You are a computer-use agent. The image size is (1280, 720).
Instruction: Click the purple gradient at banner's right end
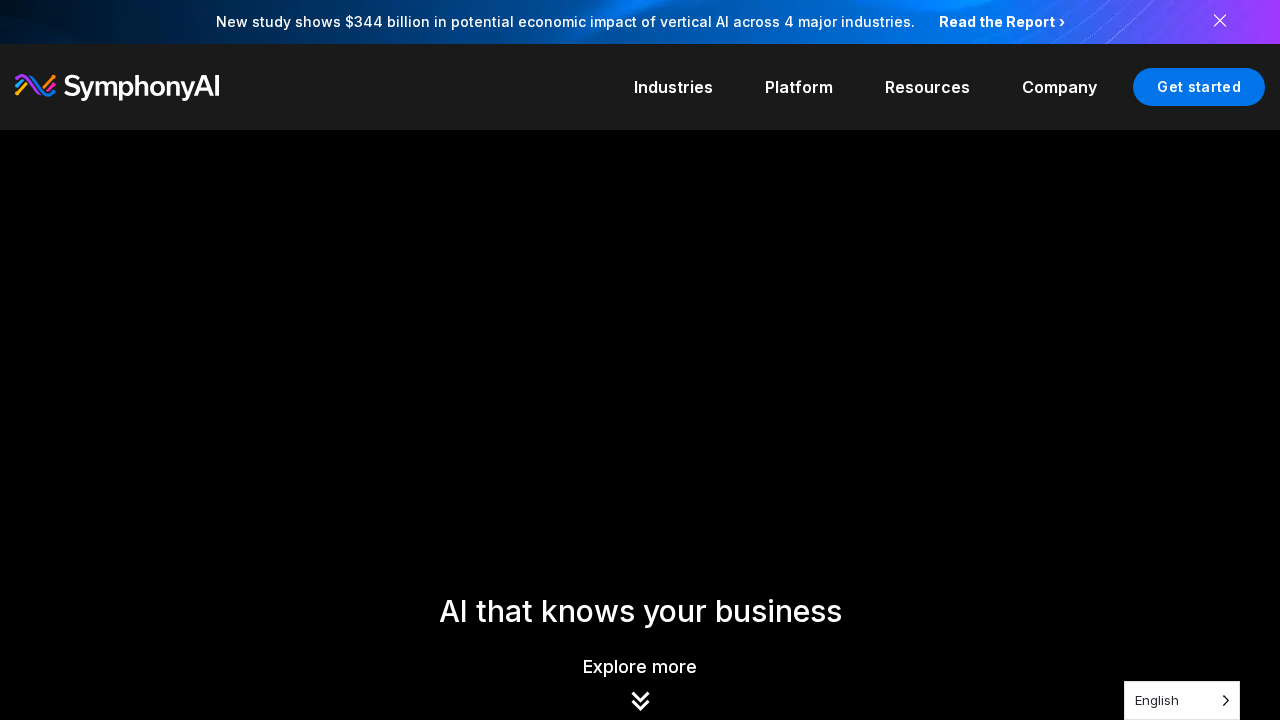[1262, 22]
